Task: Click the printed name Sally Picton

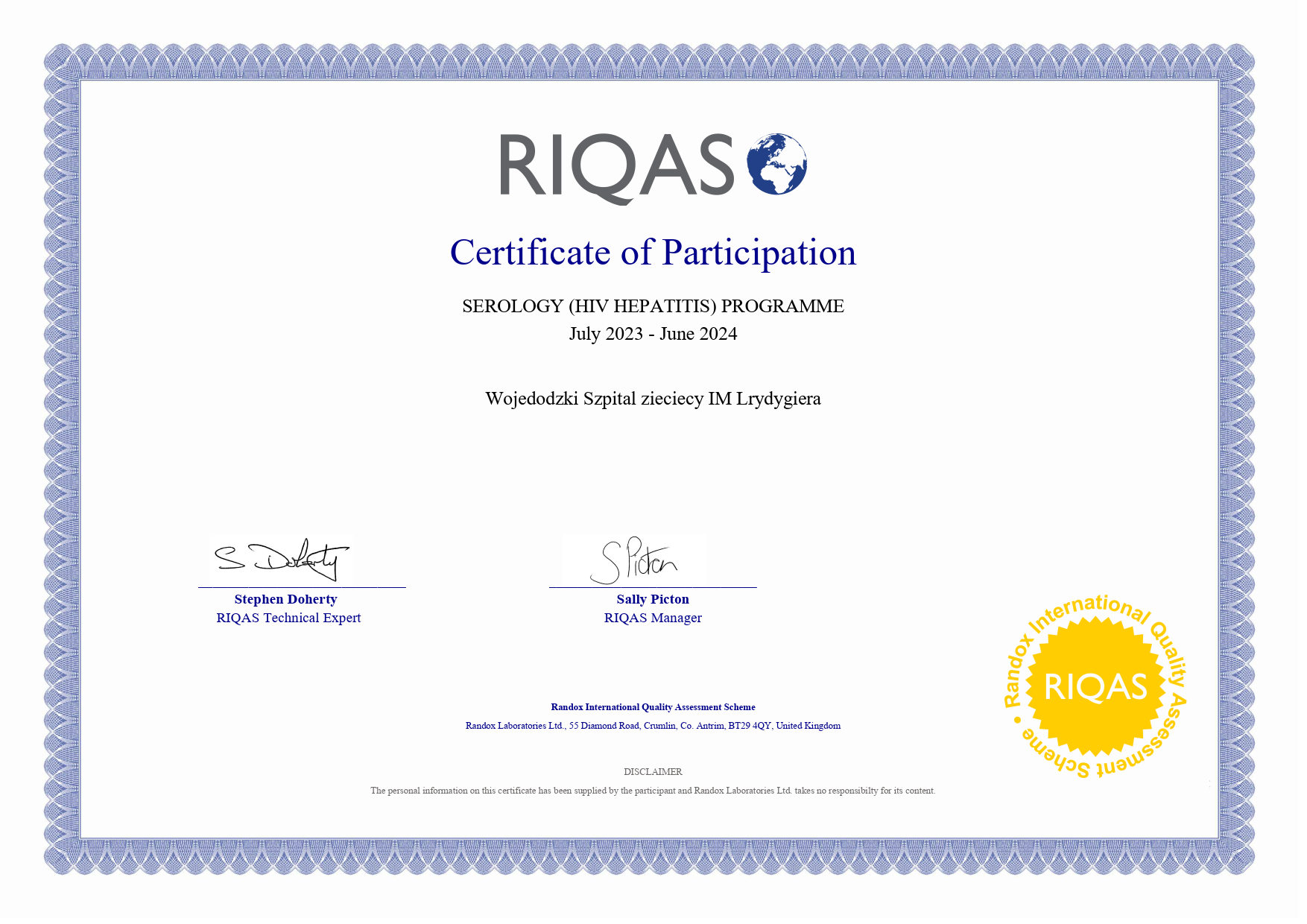Action: coord(653,599)
